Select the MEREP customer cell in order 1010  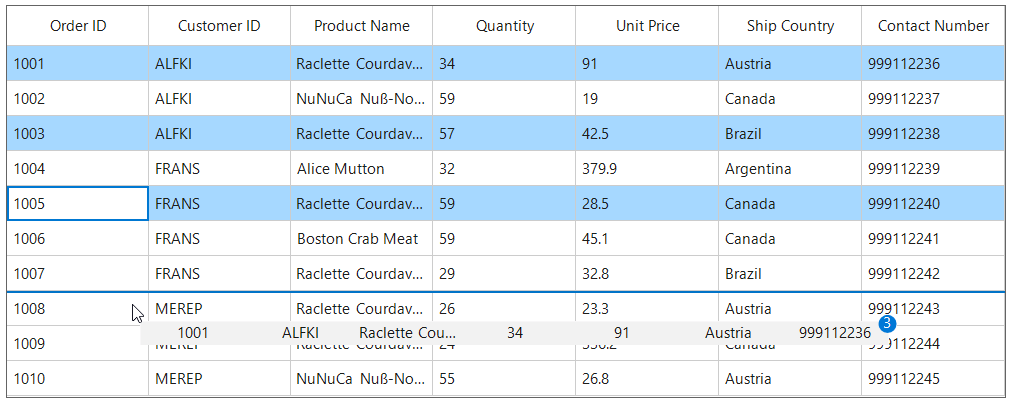pos(219,379)
